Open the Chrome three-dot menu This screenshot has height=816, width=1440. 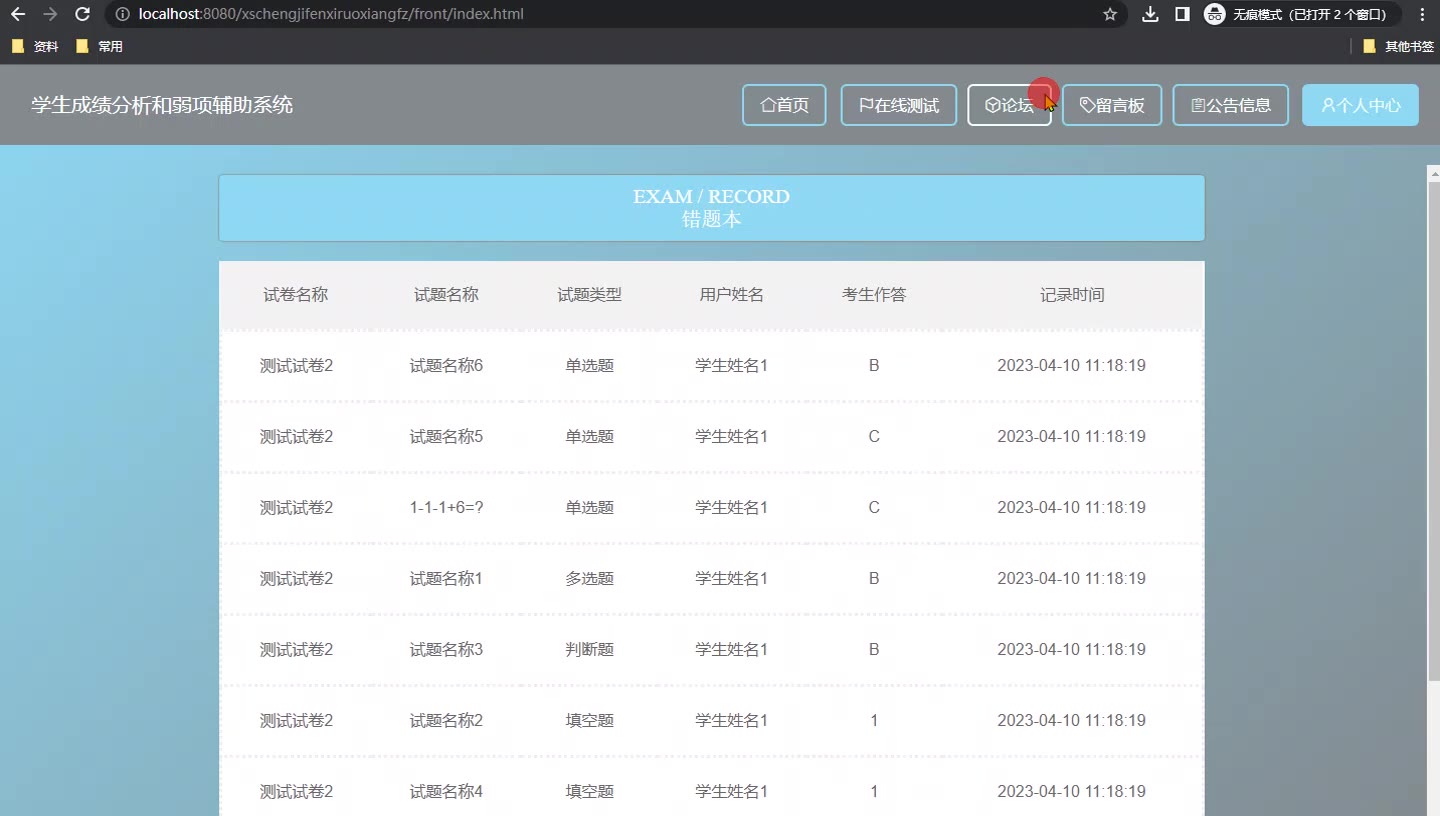[x=1422, y=14]
